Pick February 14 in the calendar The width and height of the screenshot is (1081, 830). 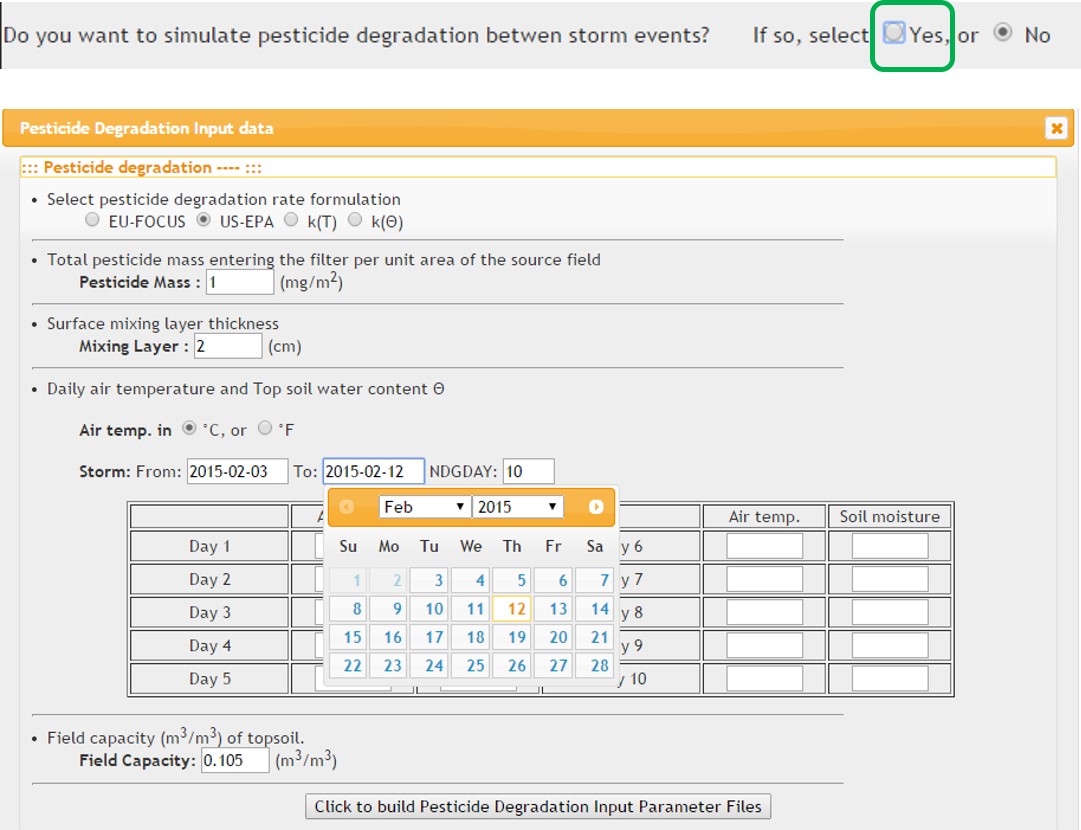click(595, 609)
